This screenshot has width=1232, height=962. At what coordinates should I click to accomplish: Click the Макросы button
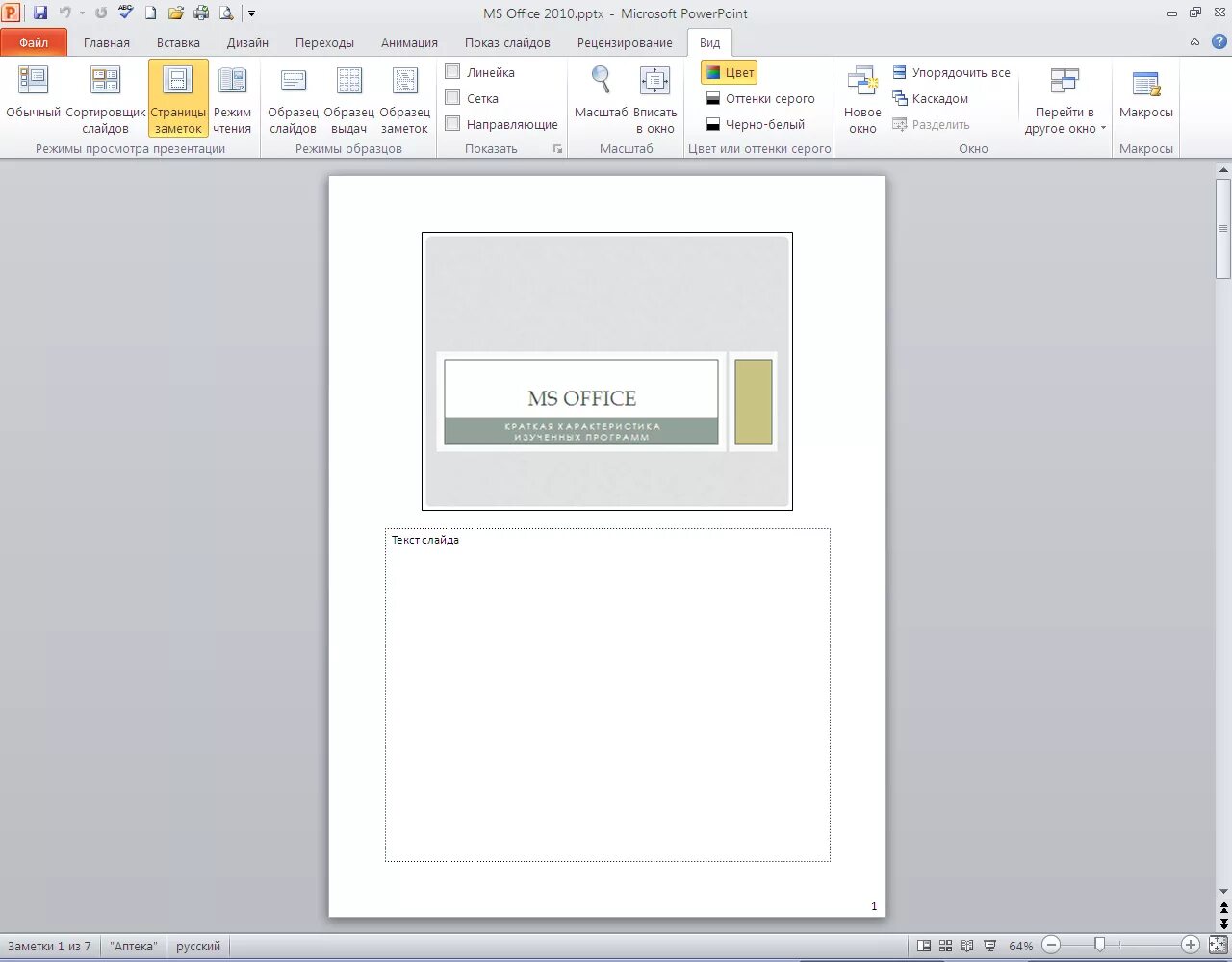pos(1145,97)
